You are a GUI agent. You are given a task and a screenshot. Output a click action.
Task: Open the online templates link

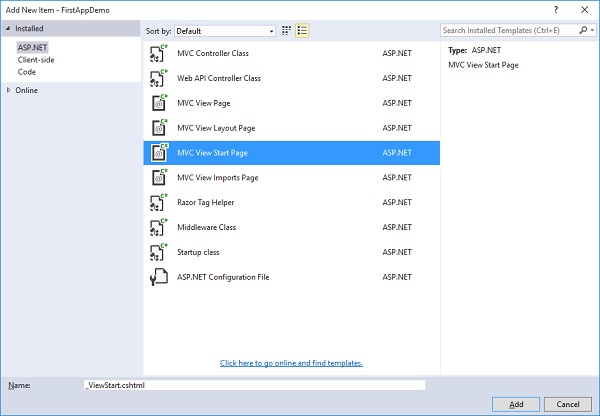pos(291,363)
